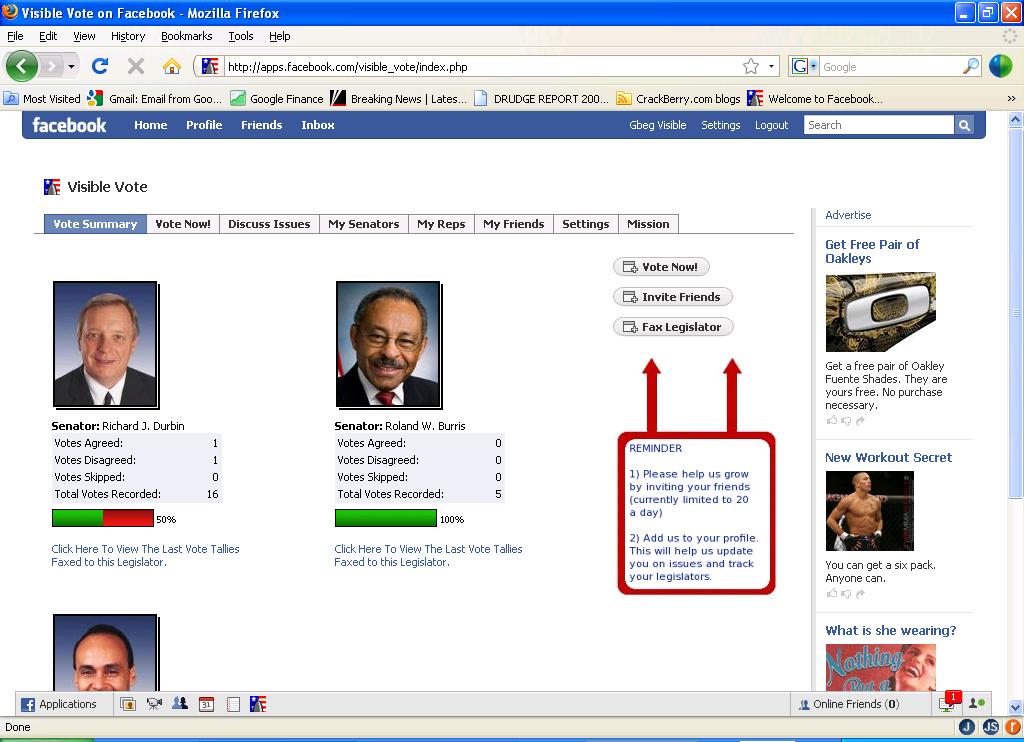
Task: Click the Groups icon in bottom bar
Action: [180, 704]
